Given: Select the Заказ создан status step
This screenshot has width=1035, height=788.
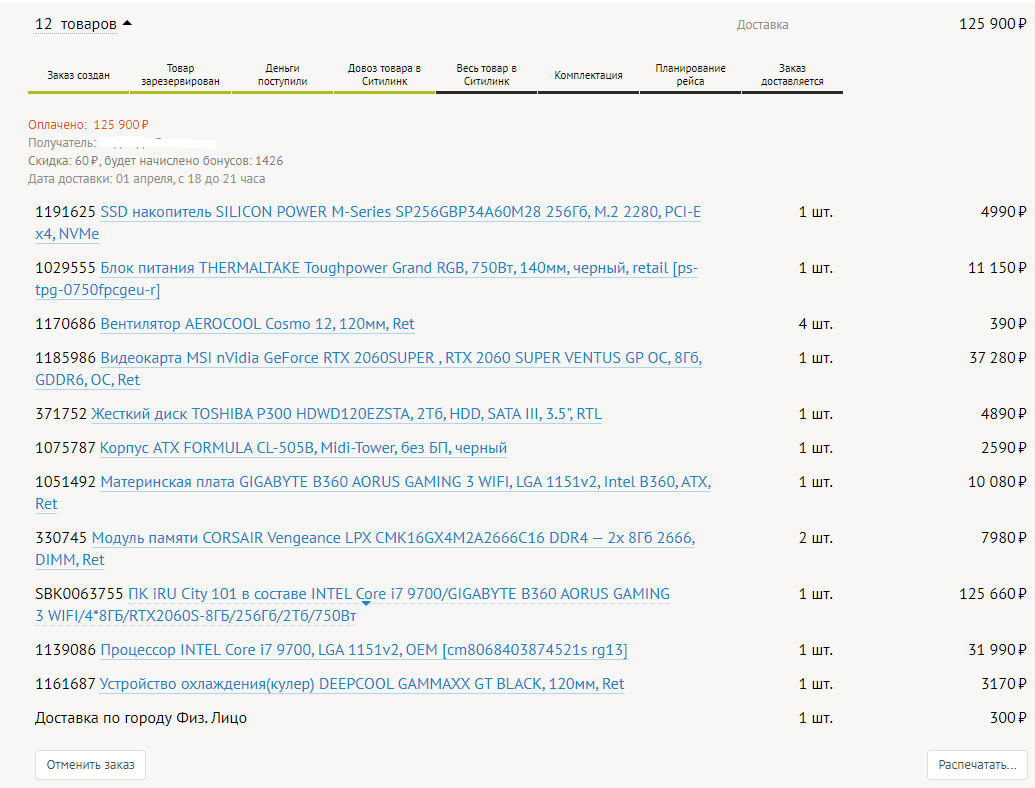Looking at the screenshot, I should 79,76.
